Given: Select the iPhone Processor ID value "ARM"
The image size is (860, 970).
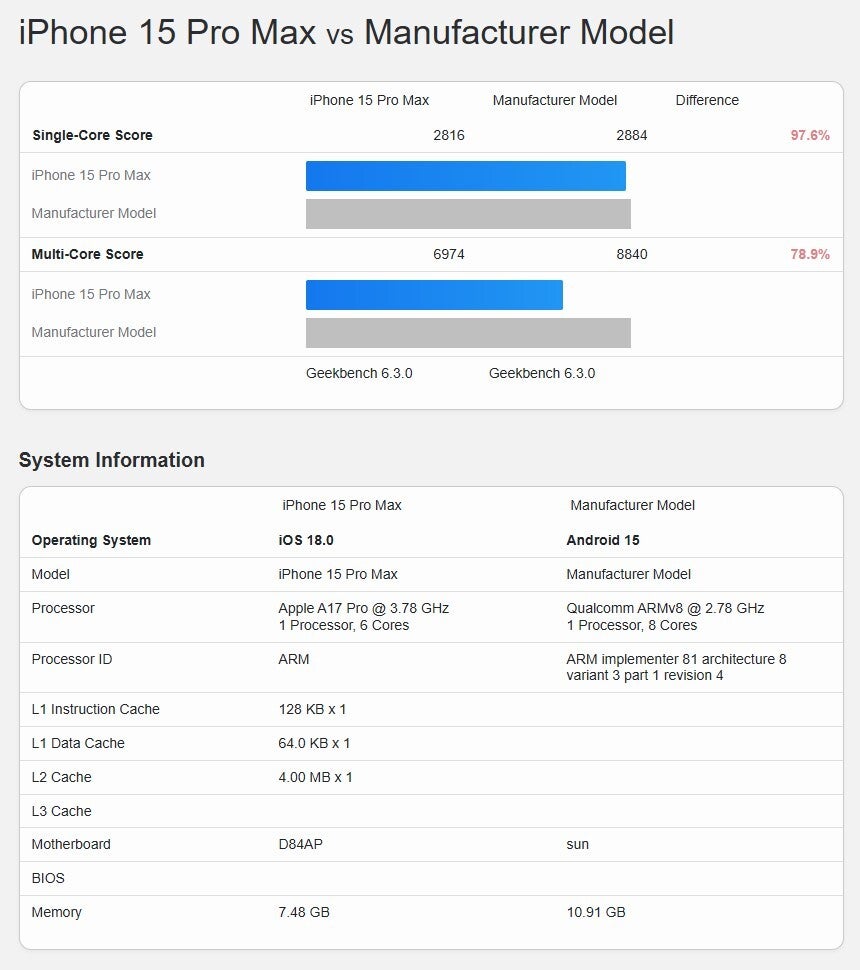Looking at the screenshot, I should coord(294,659).
